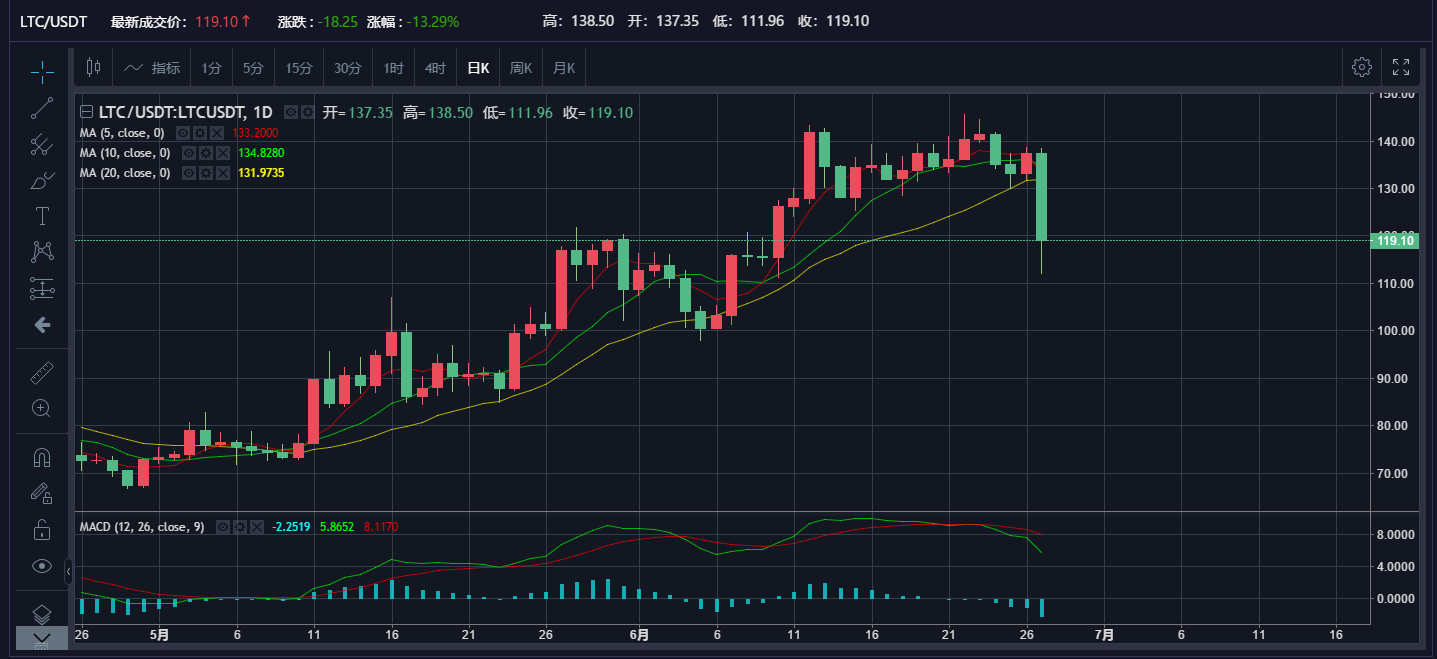Select the trend line drawing tool

coord(41,108)
